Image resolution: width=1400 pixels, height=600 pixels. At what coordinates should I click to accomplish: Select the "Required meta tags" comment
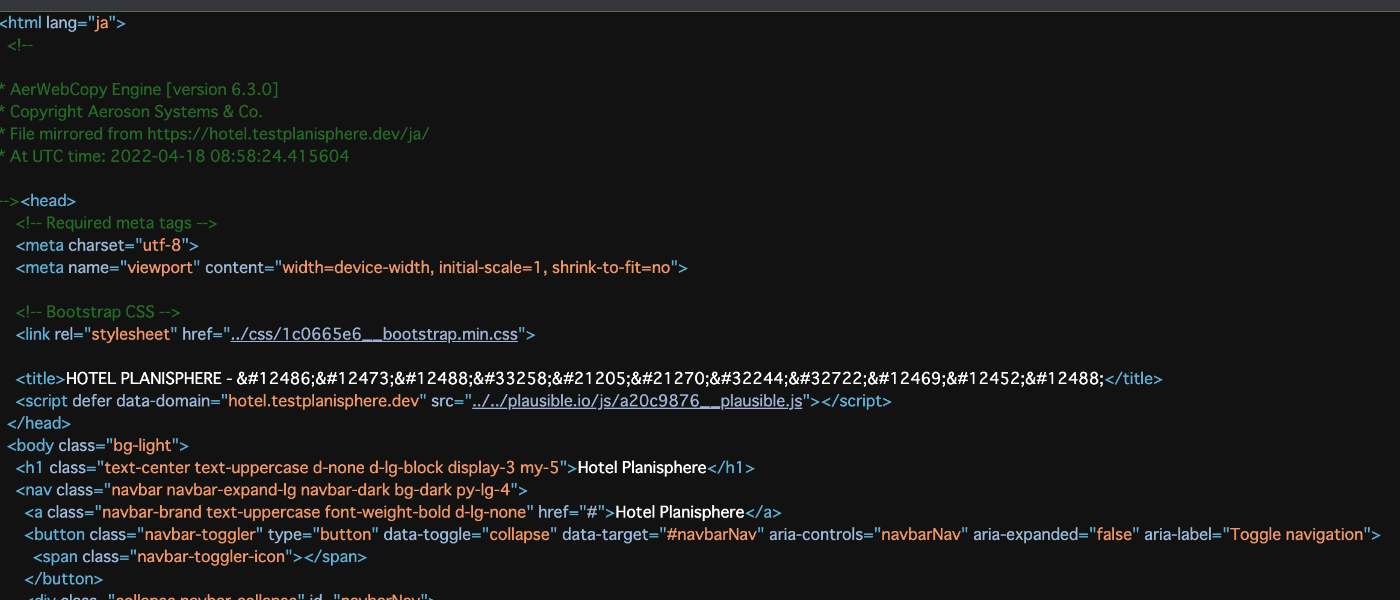pos(116,223)
